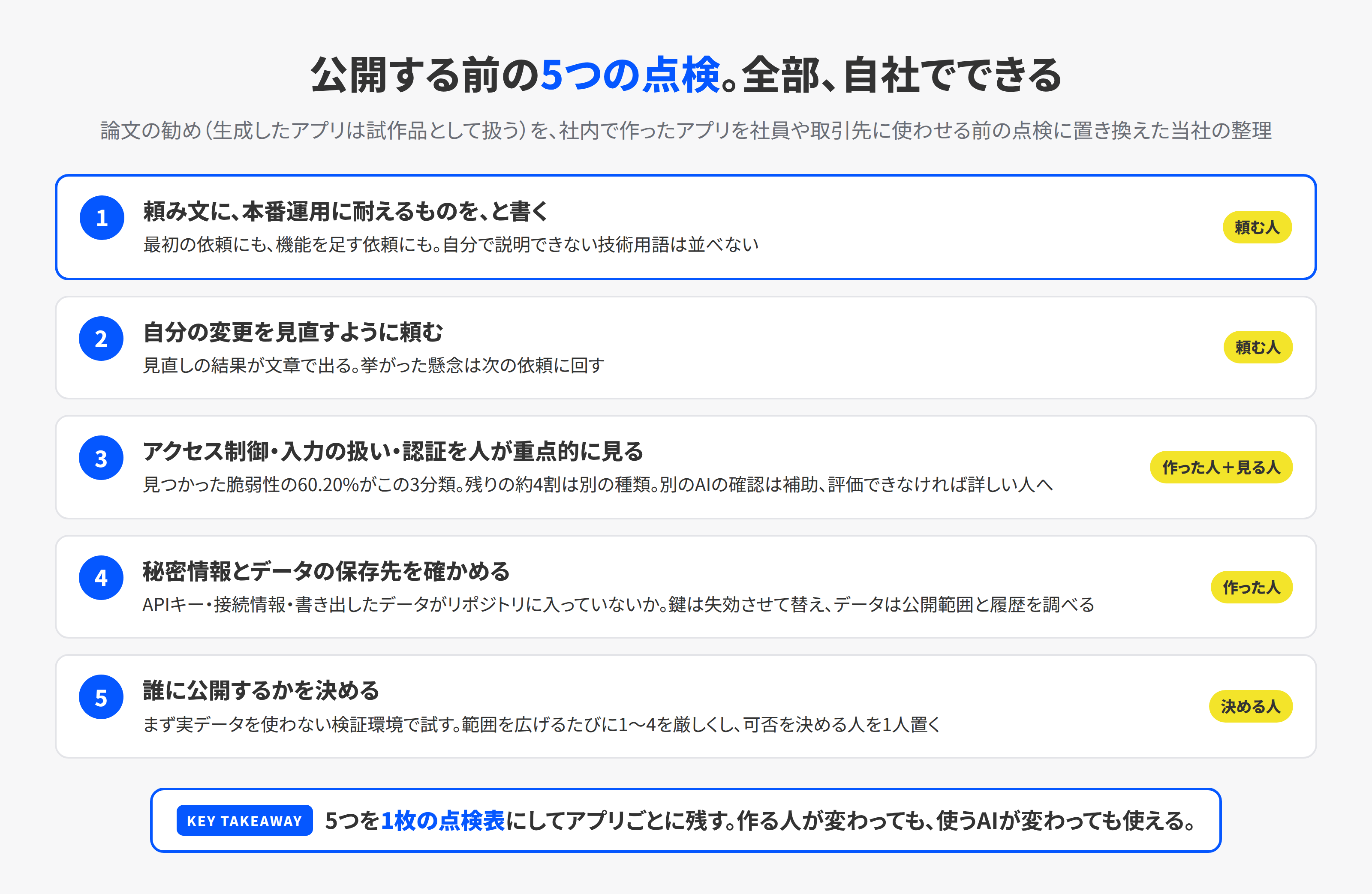Click description 最初の依頼にも、機能を足す依頼にも

451,244
